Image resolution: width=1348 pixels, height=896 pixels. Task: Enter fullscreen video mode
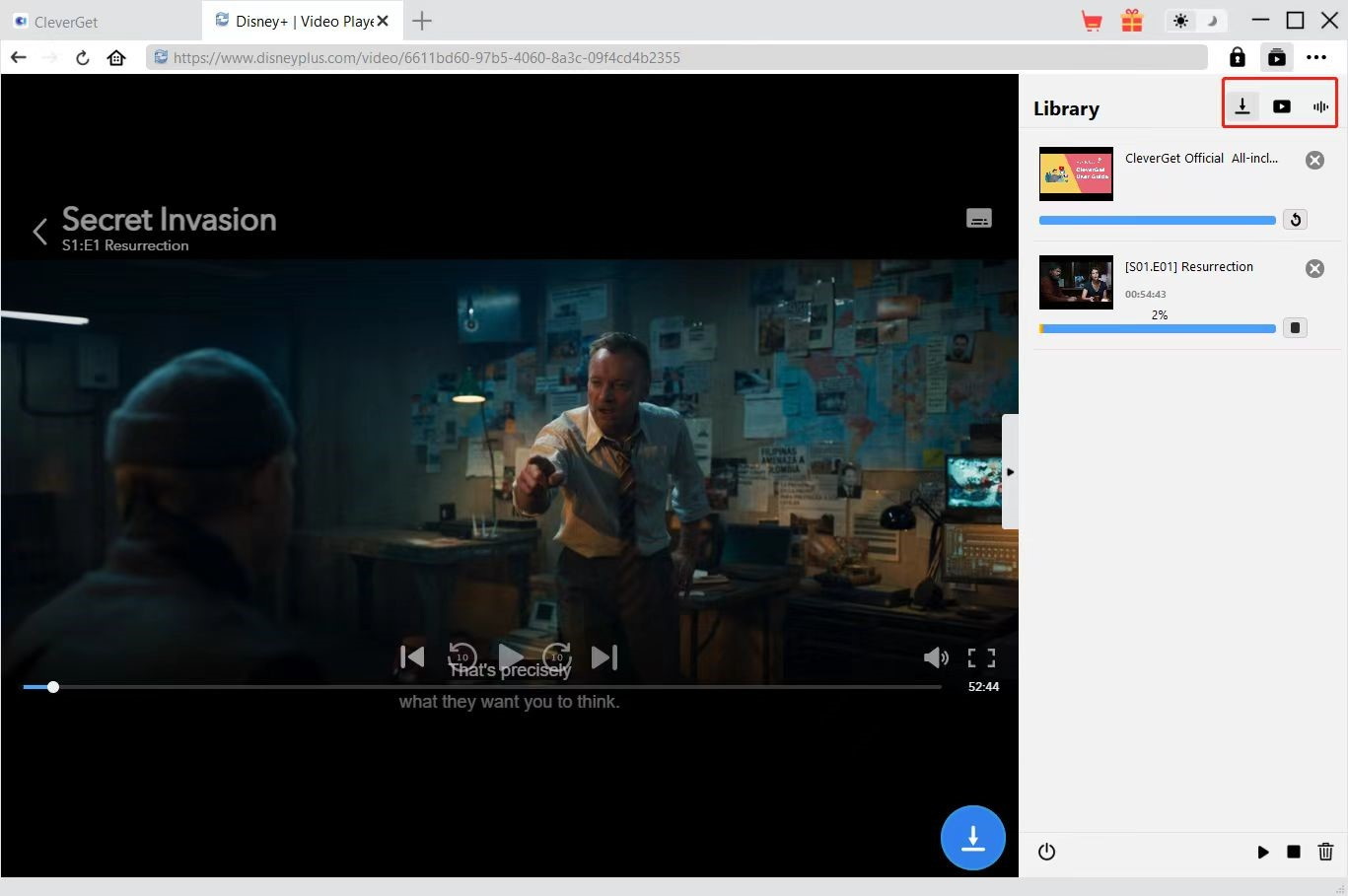point(981,657)
